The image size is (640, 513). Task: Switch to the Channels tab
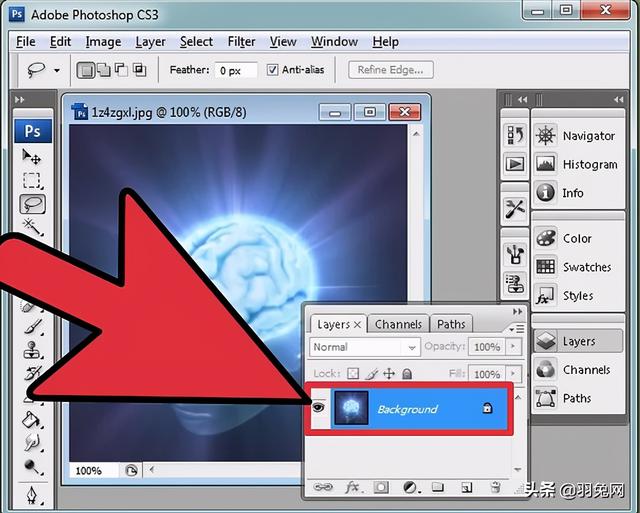point(398,324)
